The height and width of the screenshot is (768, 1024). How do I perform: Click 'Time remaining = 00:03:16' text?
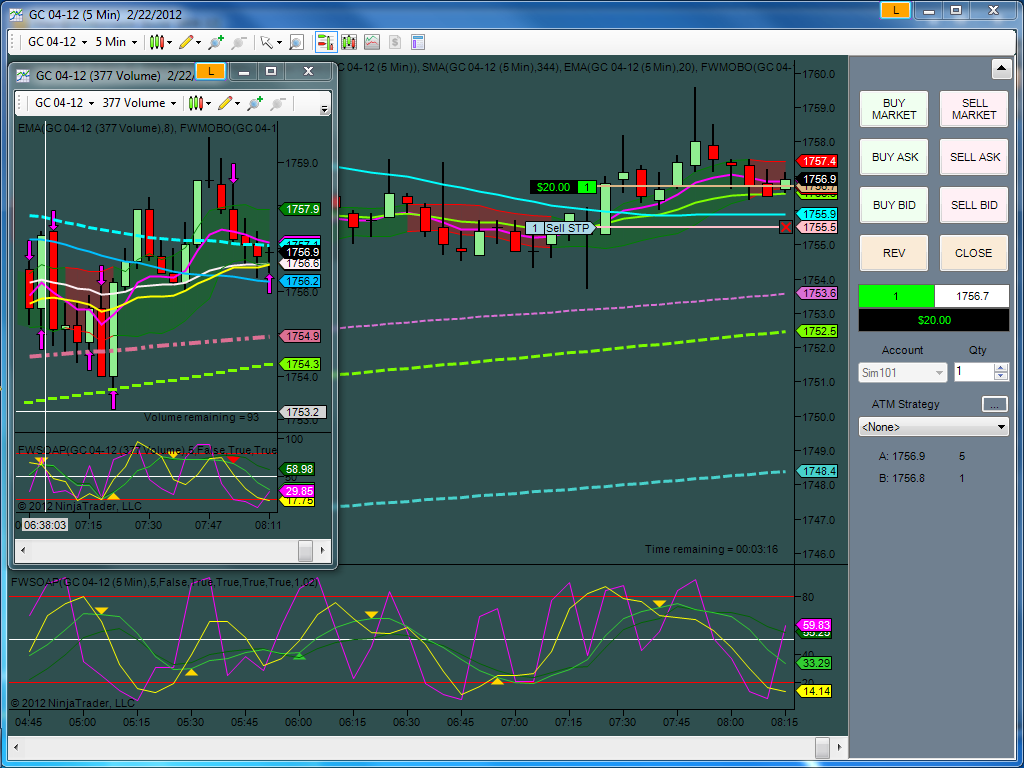pyautogui.click(x=711, y=549)
